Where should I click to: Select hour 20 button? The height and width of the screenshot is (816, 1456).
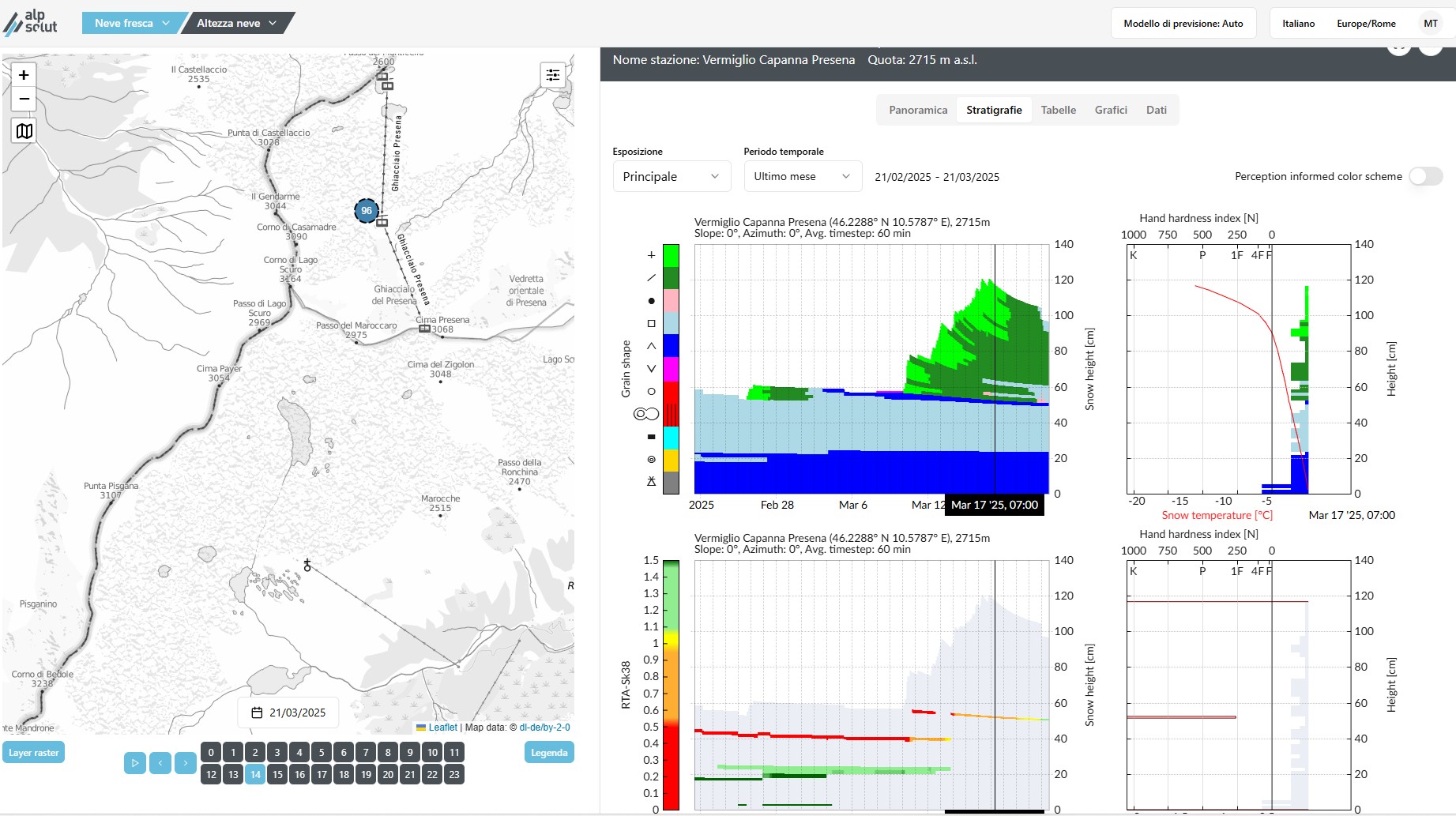click(x=388, y=774)
